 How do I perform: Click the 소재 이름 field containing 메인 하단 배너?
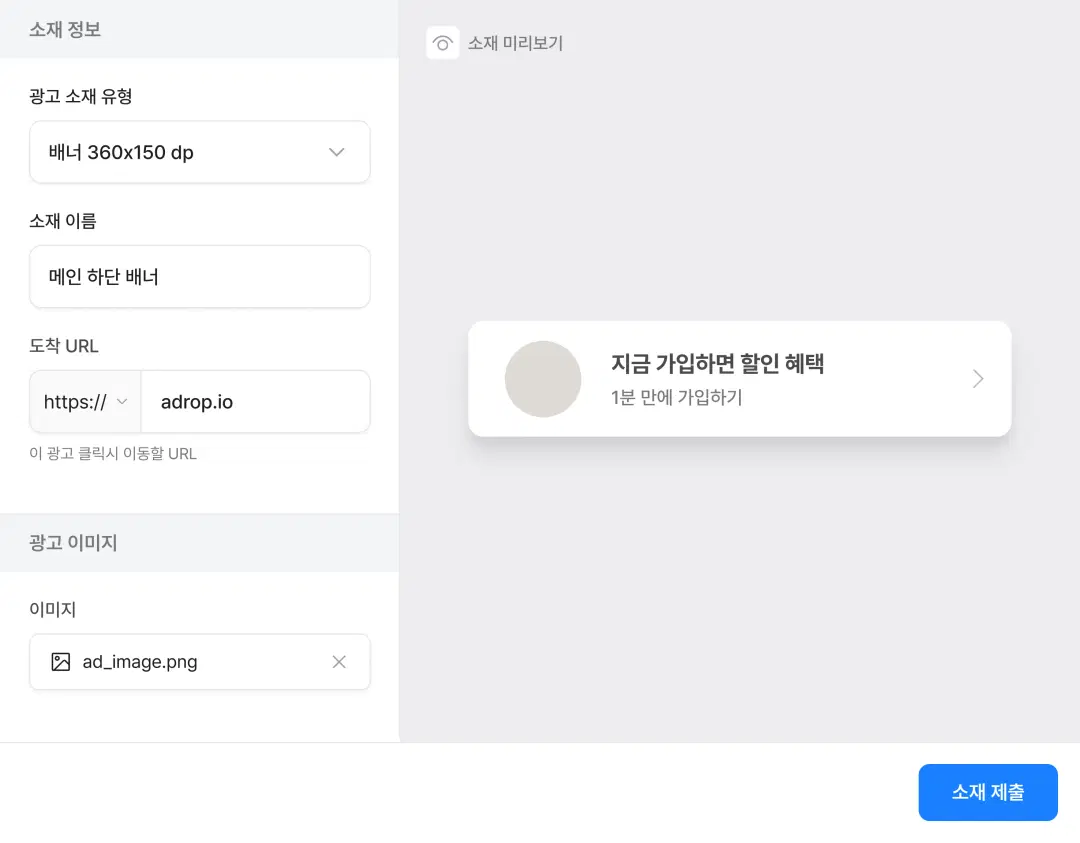click(200, 277)
